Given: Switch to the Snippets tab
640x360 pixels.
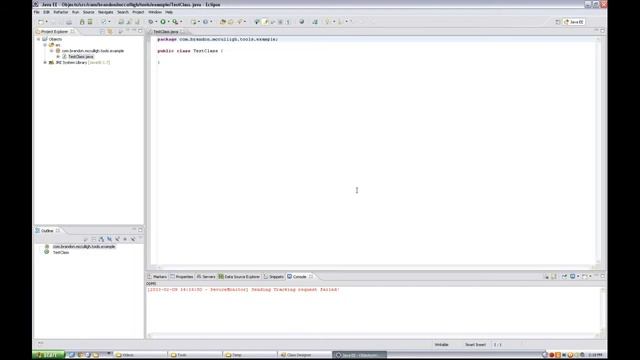Looking at the screenshot, I should (x=273, y=277).
